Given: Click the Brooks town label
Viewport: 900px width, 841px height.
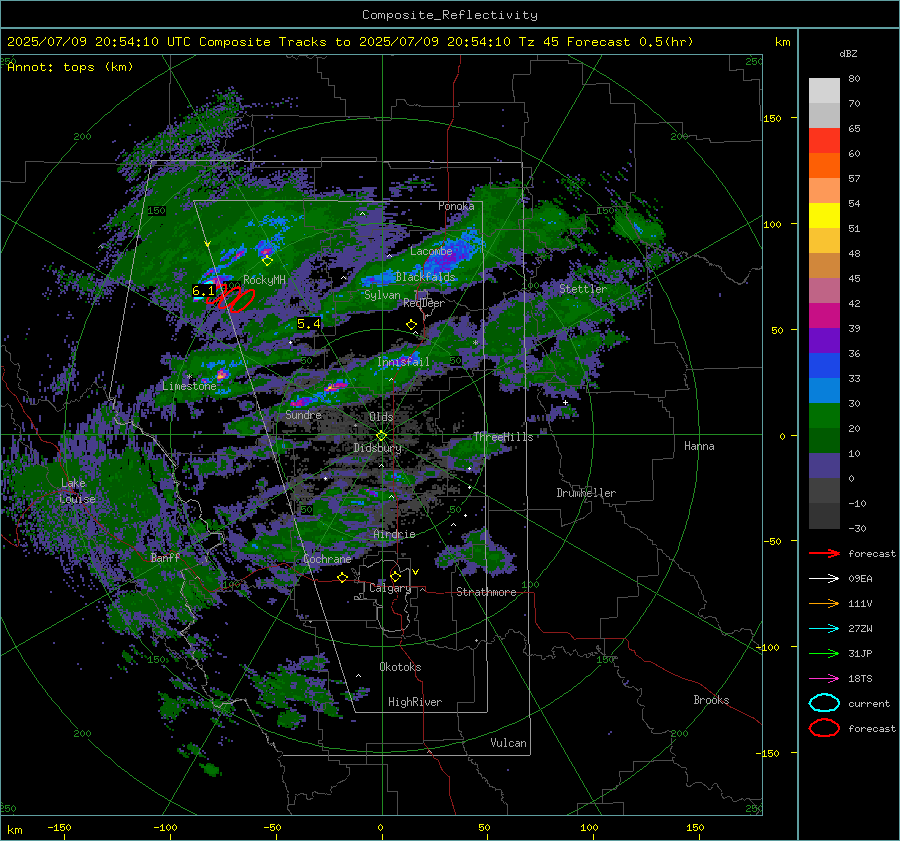Looking at the screenshot, I should (x=711, y=700).
